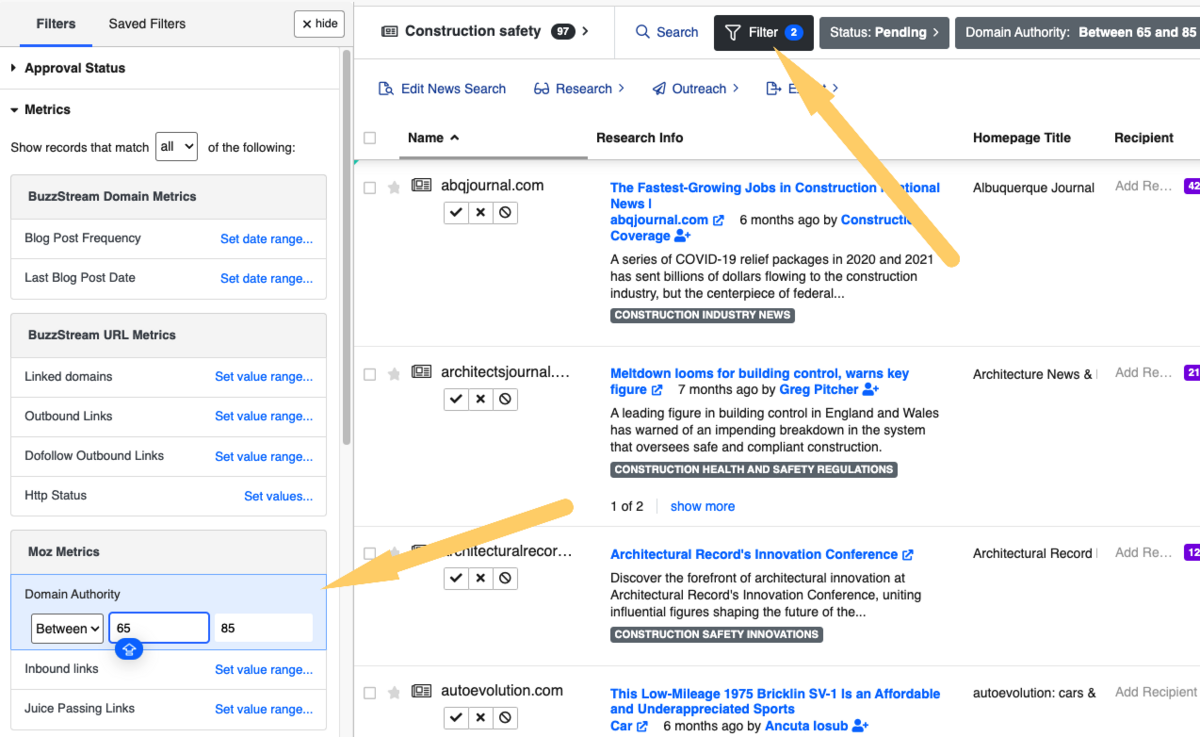Open Domain Authority filter chip
The image size is (1200, 737).
coord(1077,32)
